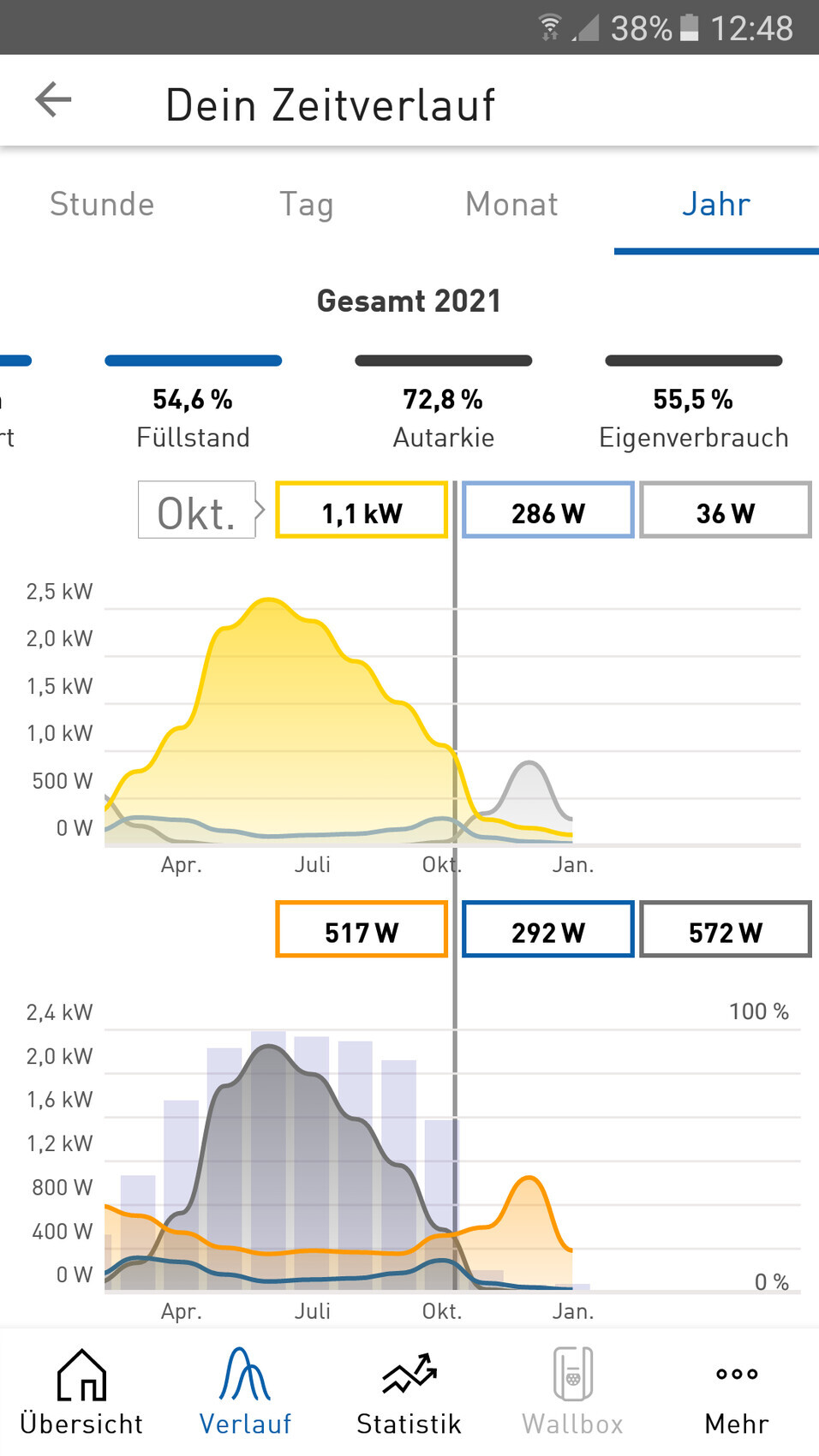
Task: Switch to the Monat tab
Action: pyautogui.click(x=511, y=205)
